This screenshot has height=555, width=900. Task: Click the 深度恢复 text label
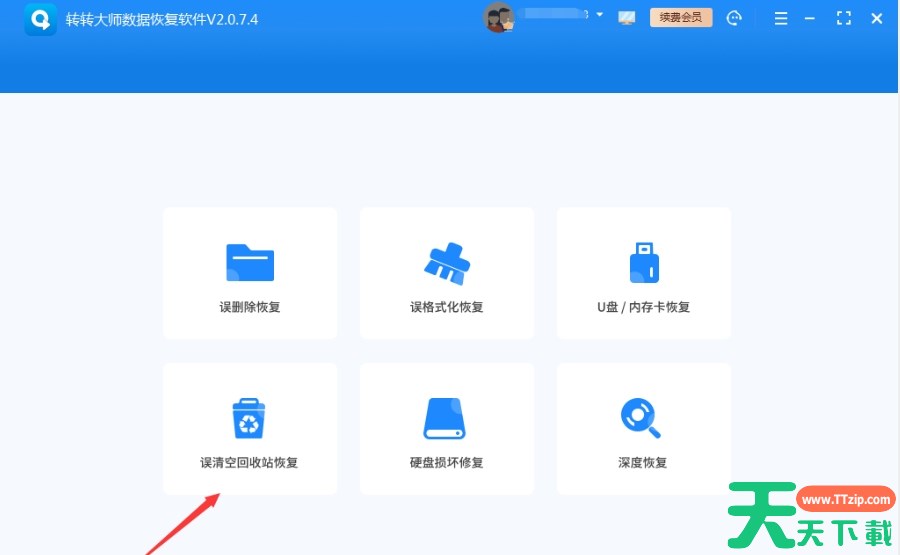point(642,463)
